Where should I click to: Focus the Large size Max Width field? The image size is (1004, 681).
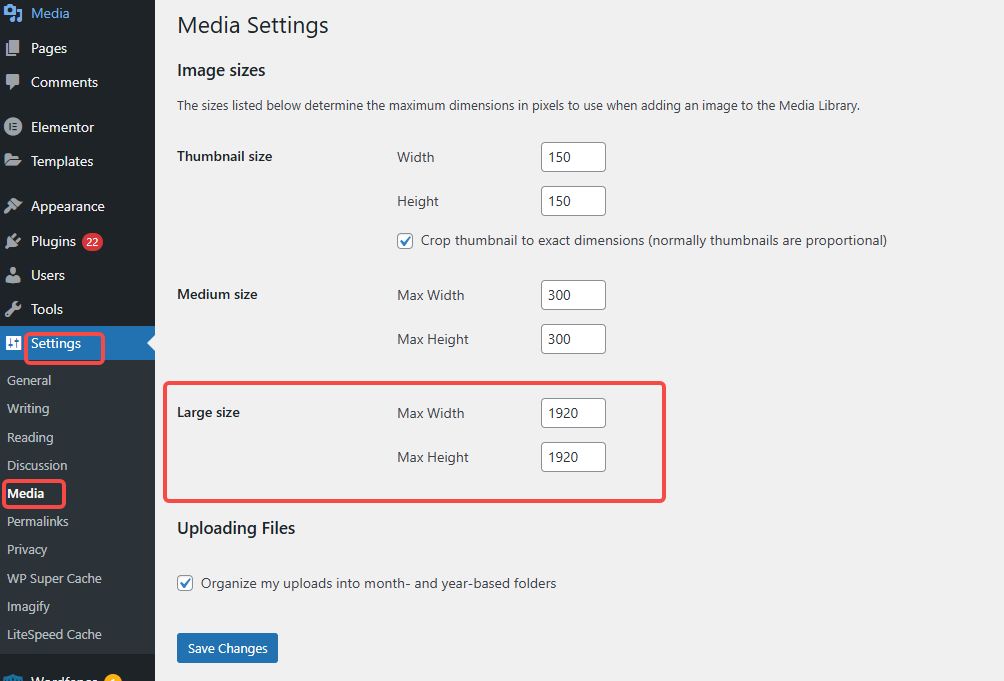click(x=573, y=413)
